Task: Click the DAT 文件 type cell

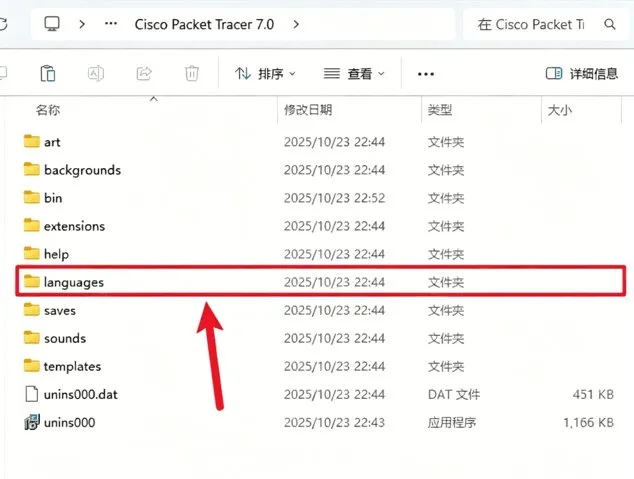Action: (454, 395)
